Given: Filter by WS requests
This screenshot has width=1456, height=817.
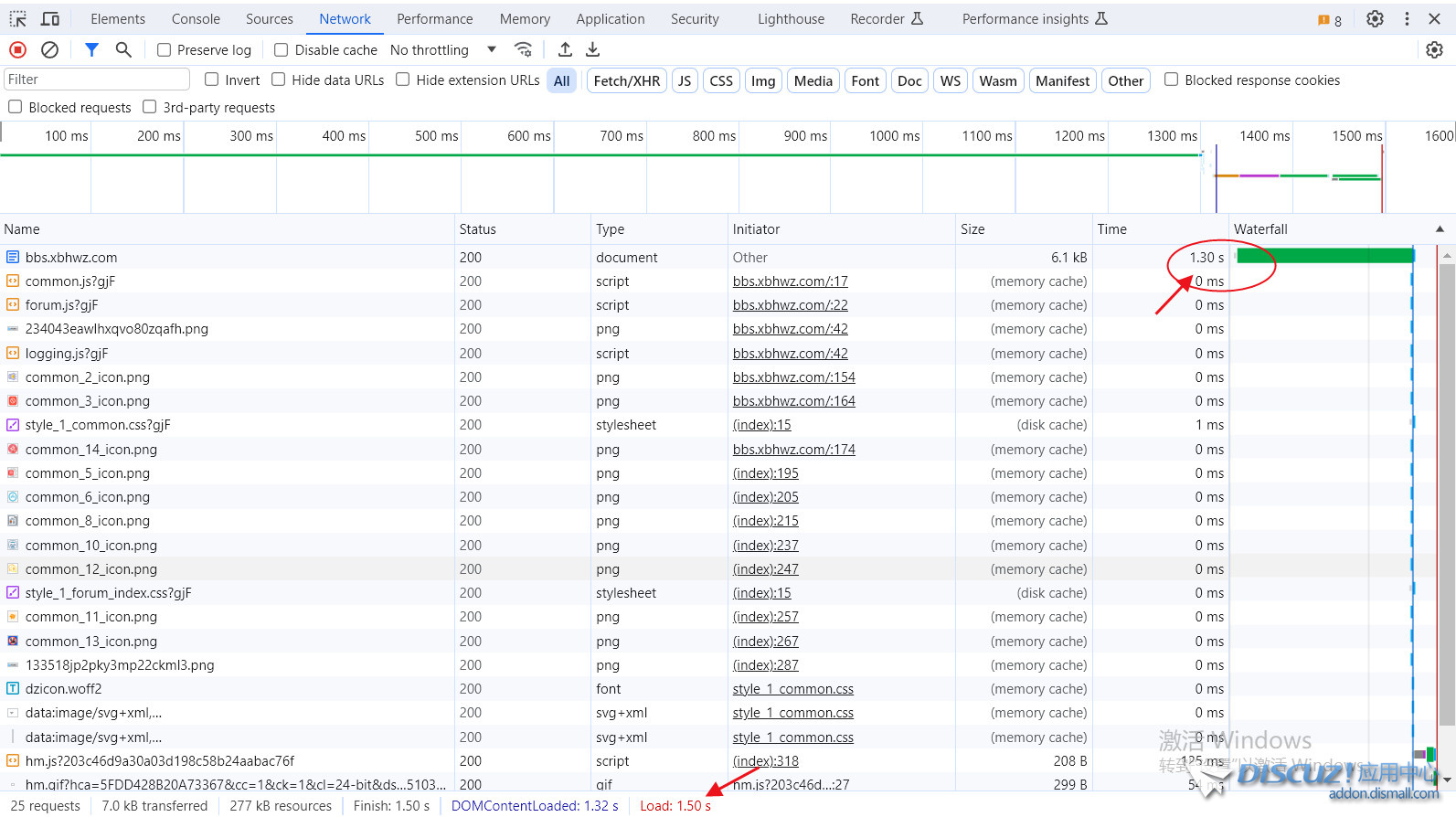Looking at the screenshot, I should (x=951, y=80).
